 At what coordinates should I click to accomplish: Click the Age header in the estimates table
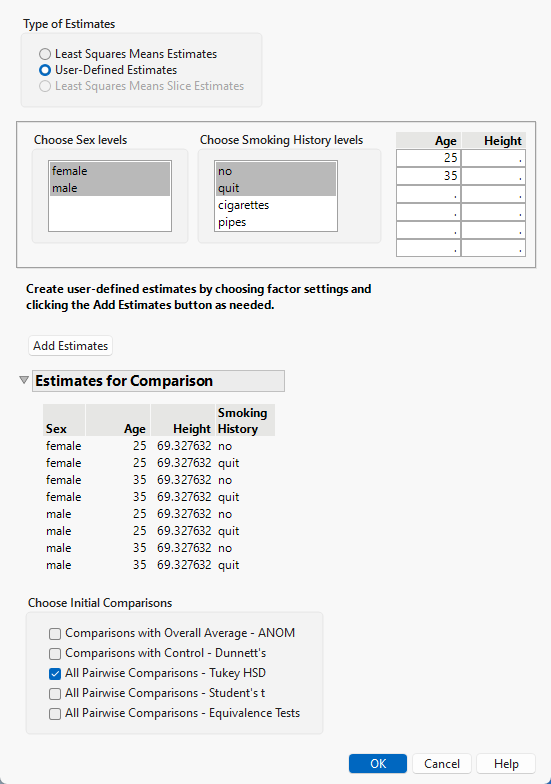118,420
